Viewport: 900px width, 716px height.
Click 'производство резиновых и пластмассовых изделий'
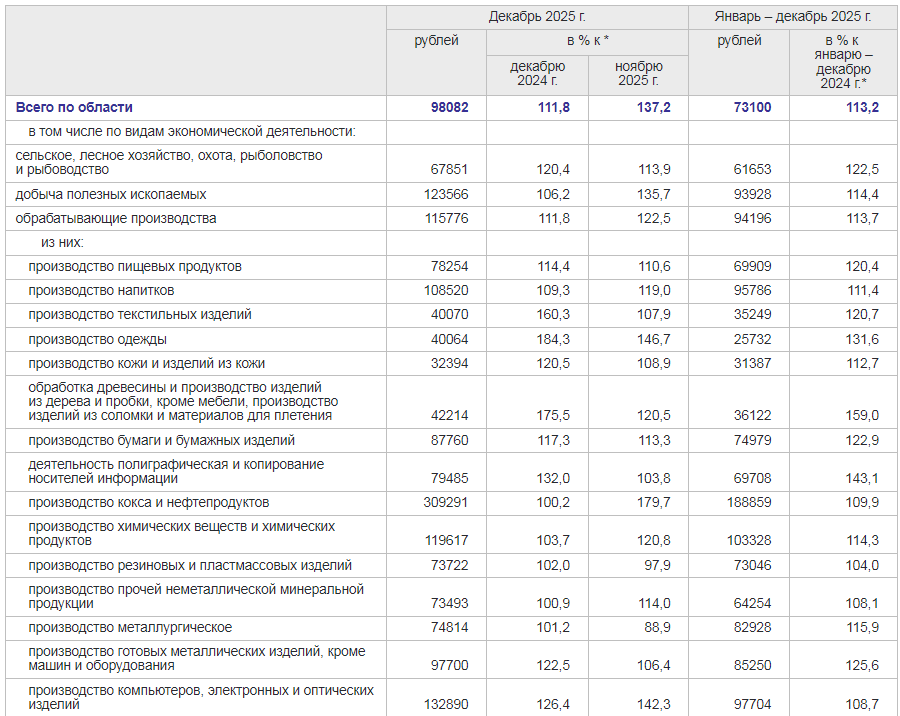(190, 565)
